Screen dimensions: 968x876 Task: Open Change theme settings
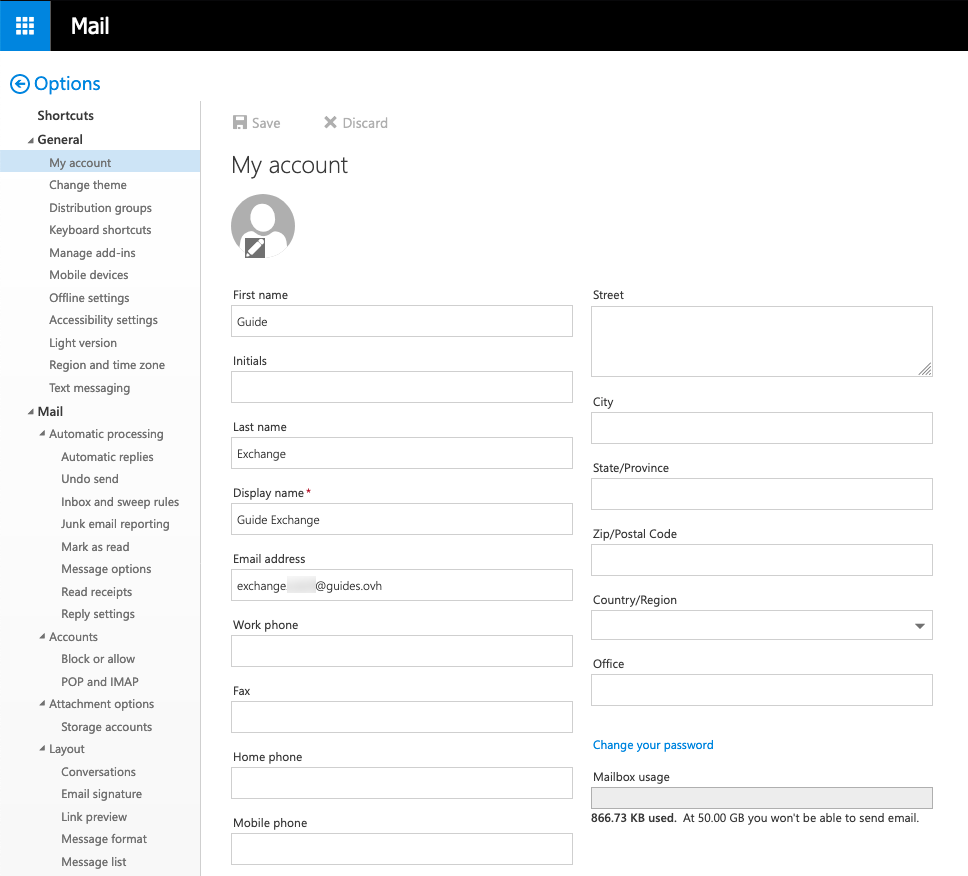pos(88,185)
